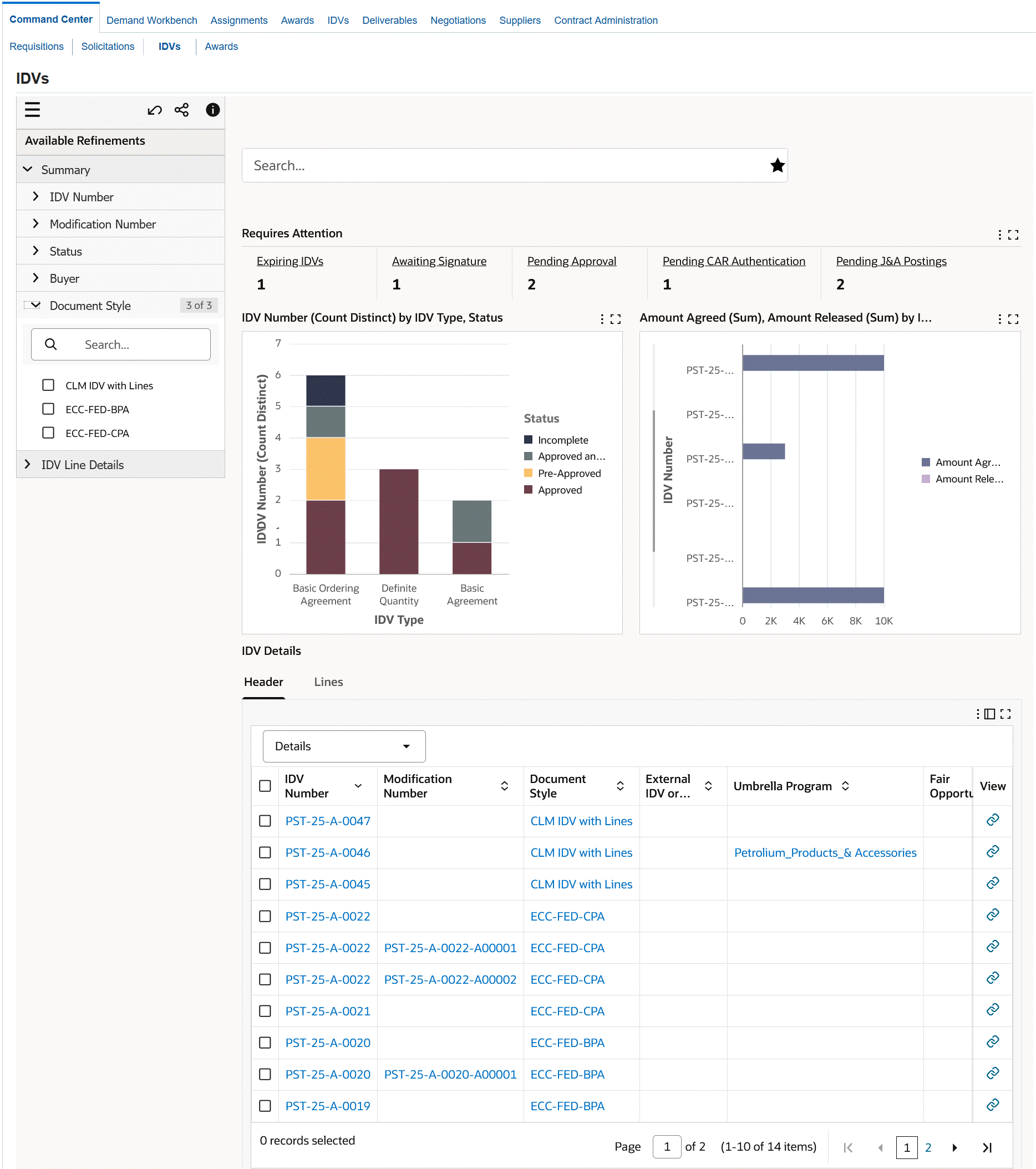This screenshot has width=1036, height=1169.
Task: Select the PST-25-A-0021 row checkbox
Action: [x=265, y=1011]
